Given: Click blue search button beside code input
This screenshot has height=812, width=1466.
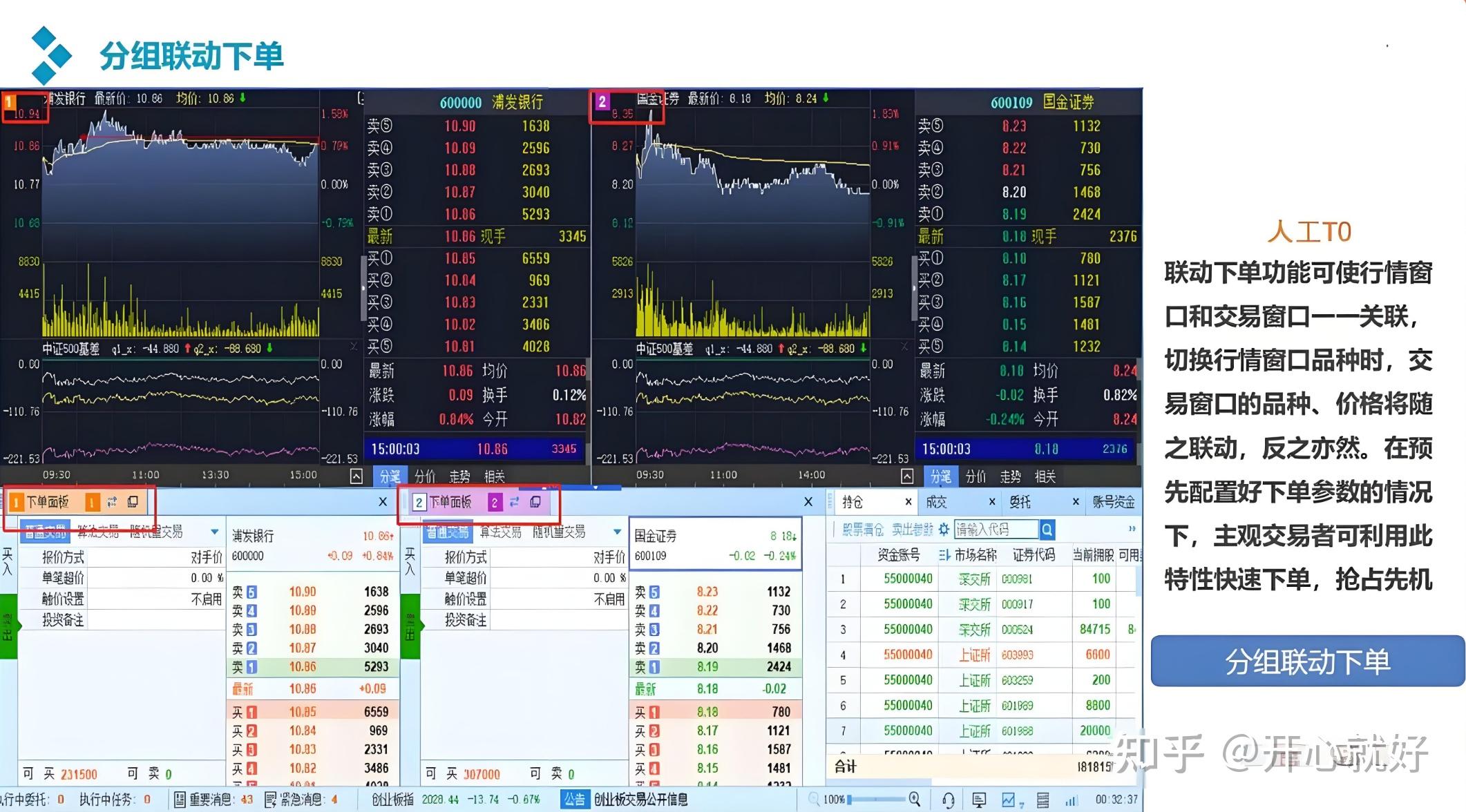Looking at the screenshot, I should [1047, 530].
